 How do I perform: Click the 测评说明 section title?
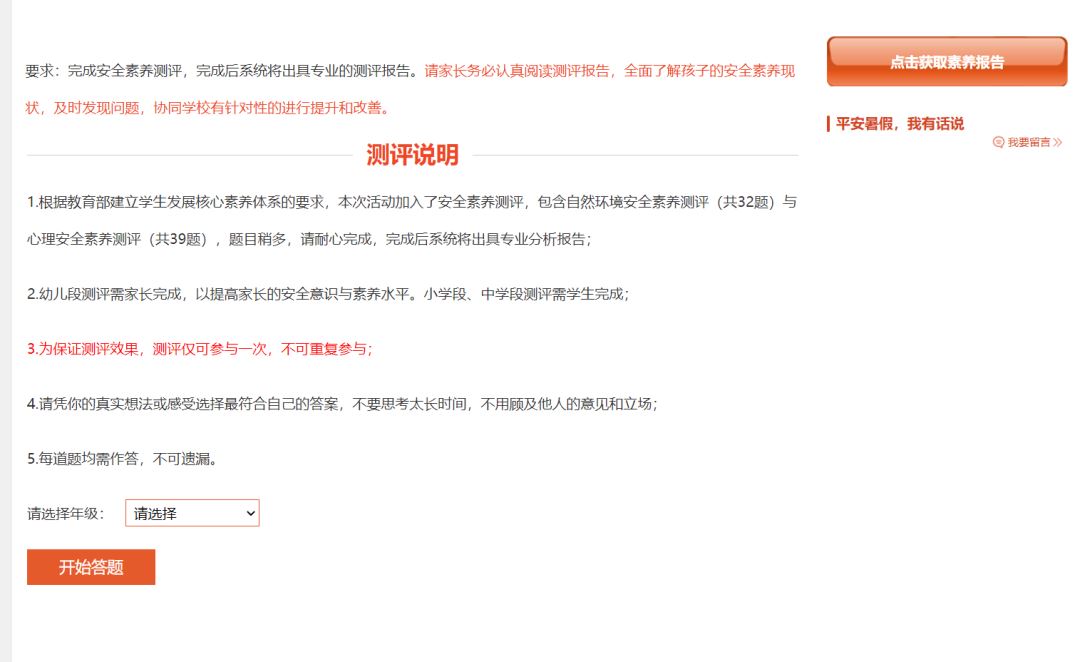(412, 155)
